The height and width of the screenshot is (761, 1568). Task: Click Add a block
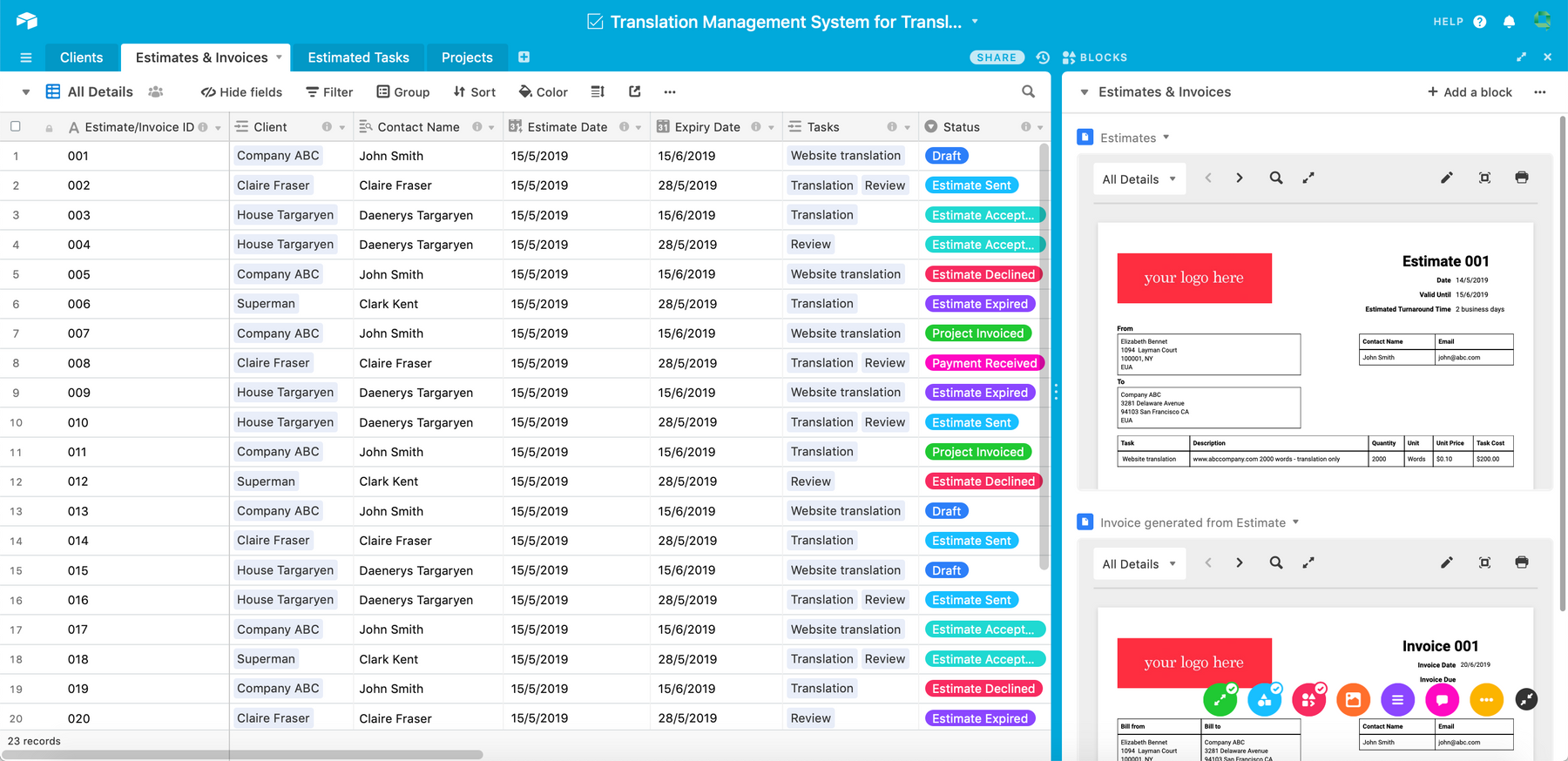pos(1469,92)
